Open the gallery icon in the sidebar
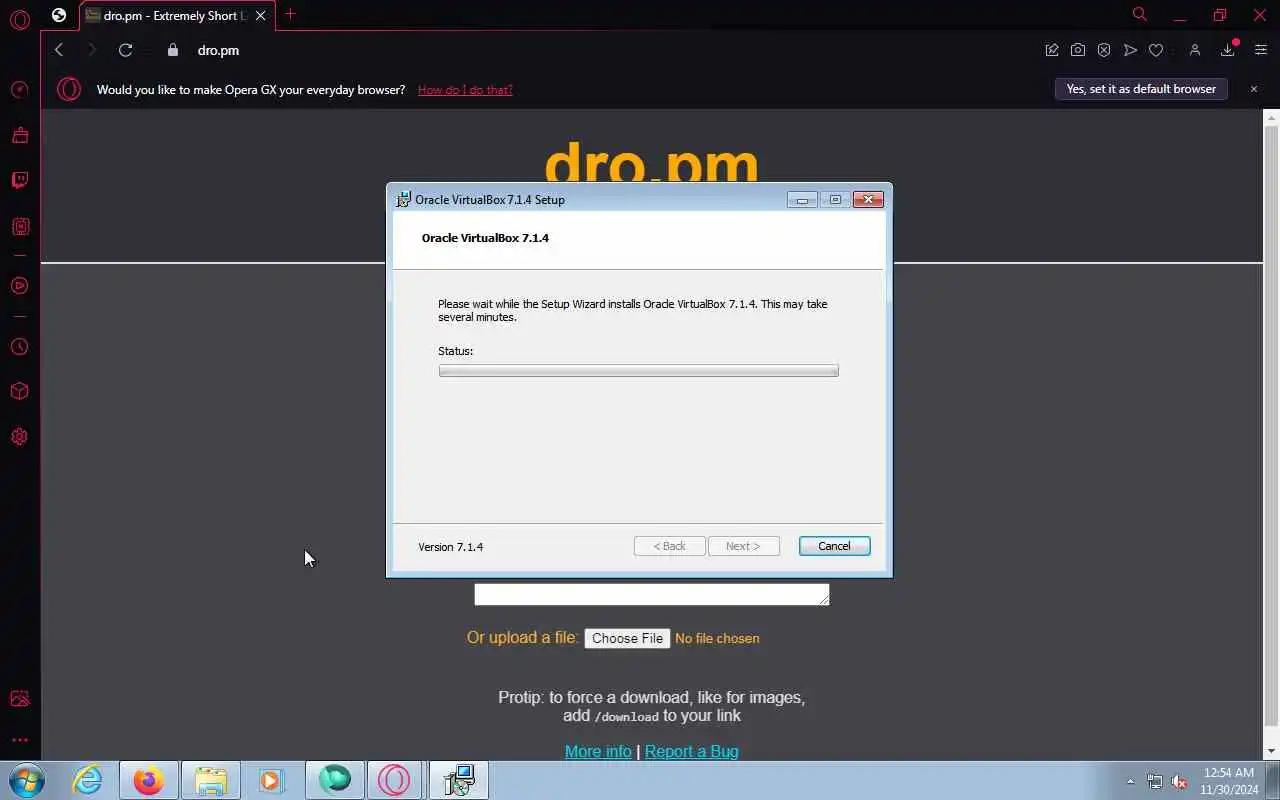 point(19,699)
